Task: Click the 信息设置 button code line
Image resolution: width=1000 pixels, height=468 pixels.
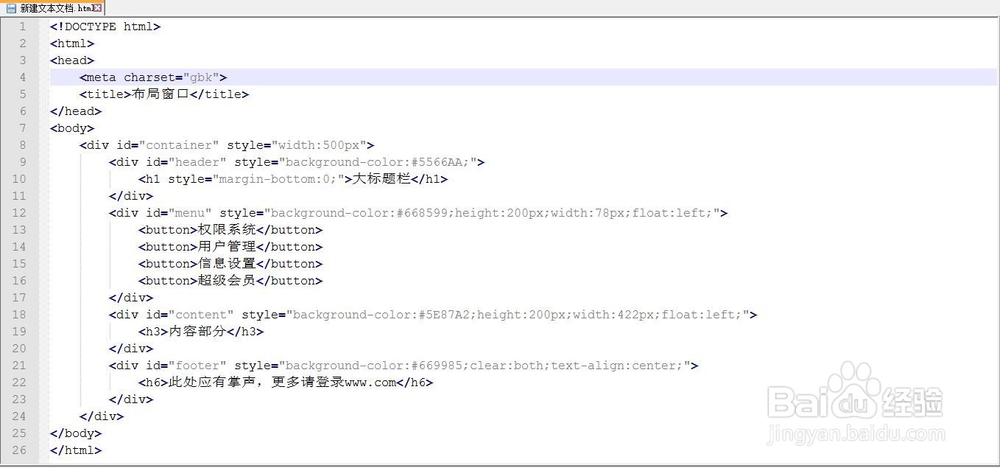Action: click(x=230, y=263)
